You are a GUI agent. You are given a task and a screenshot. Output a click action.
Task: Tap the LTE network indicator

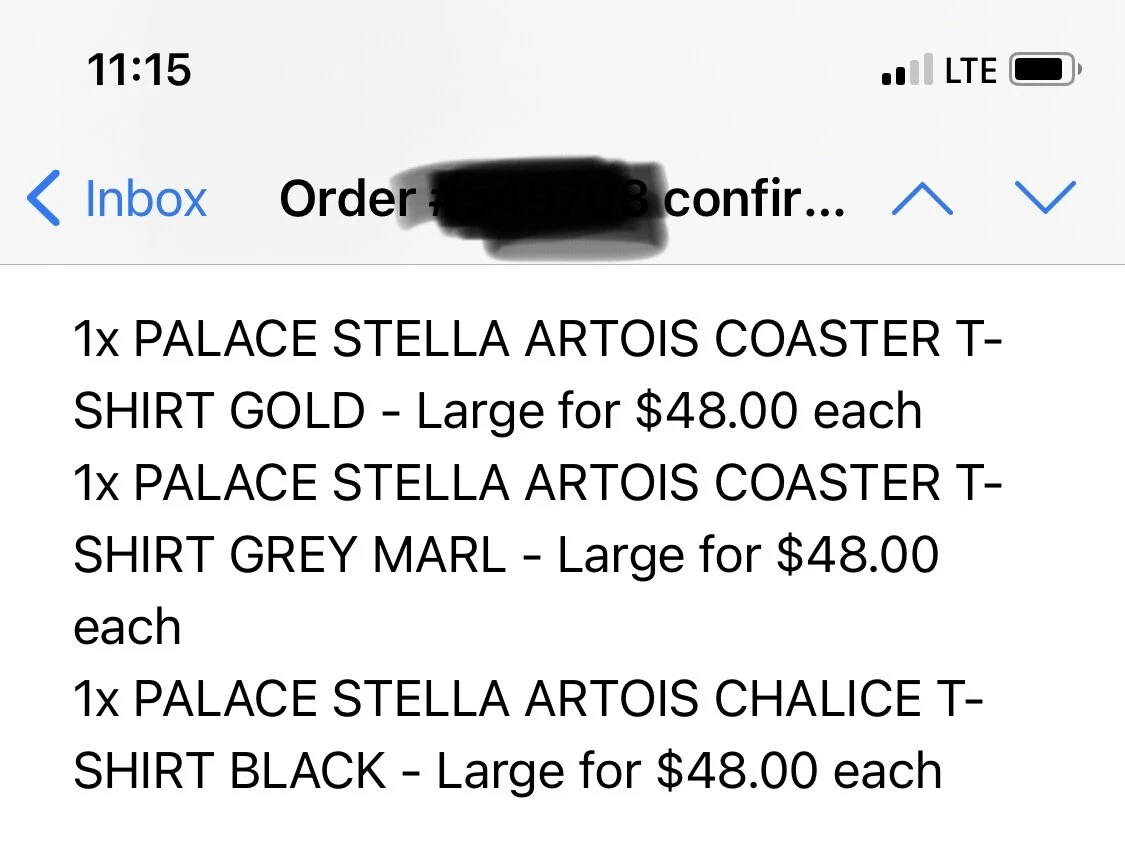[971, 70]
